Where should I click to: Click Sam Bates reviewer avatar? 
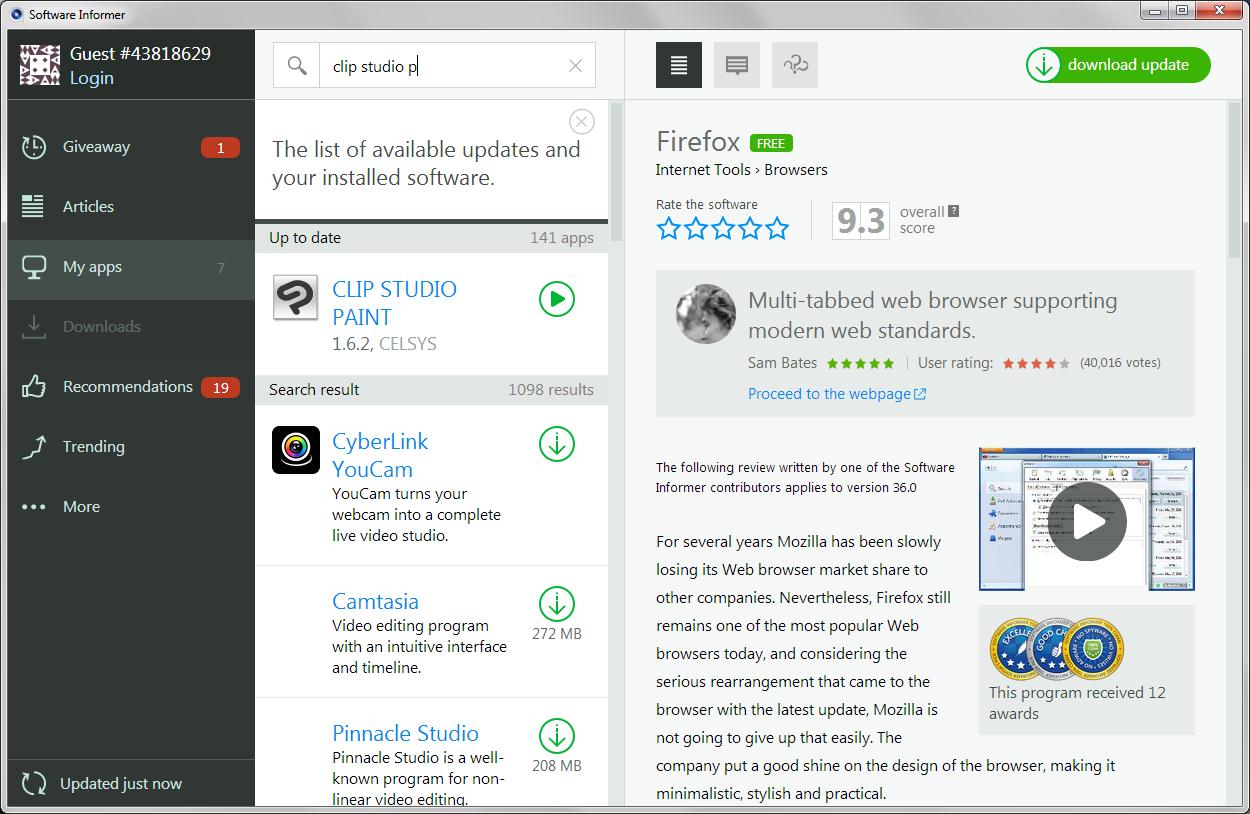706,314
